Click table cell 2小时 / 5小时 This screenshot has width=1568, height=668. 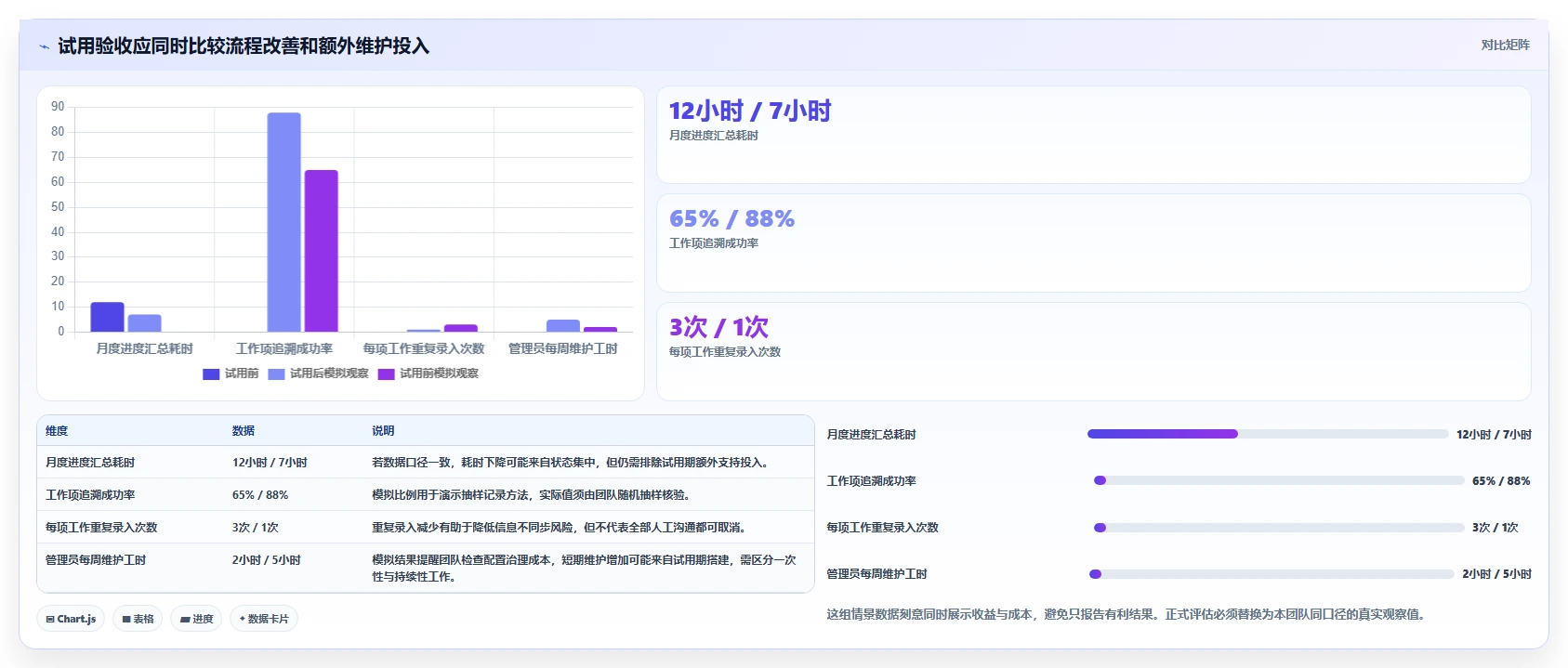click(x=267, y=560)
